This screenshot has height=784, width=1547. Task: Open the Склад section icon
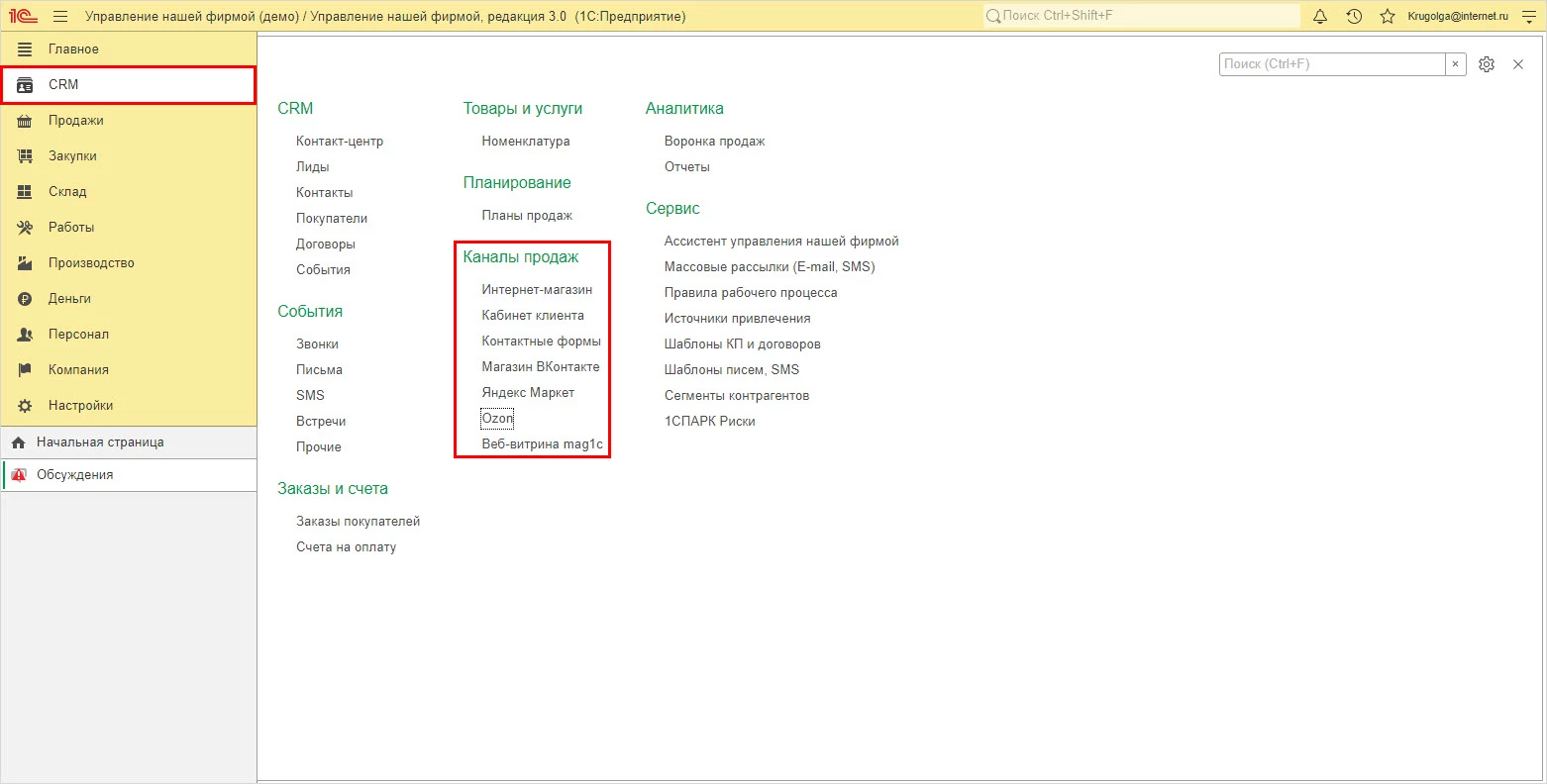coord(26,192)
